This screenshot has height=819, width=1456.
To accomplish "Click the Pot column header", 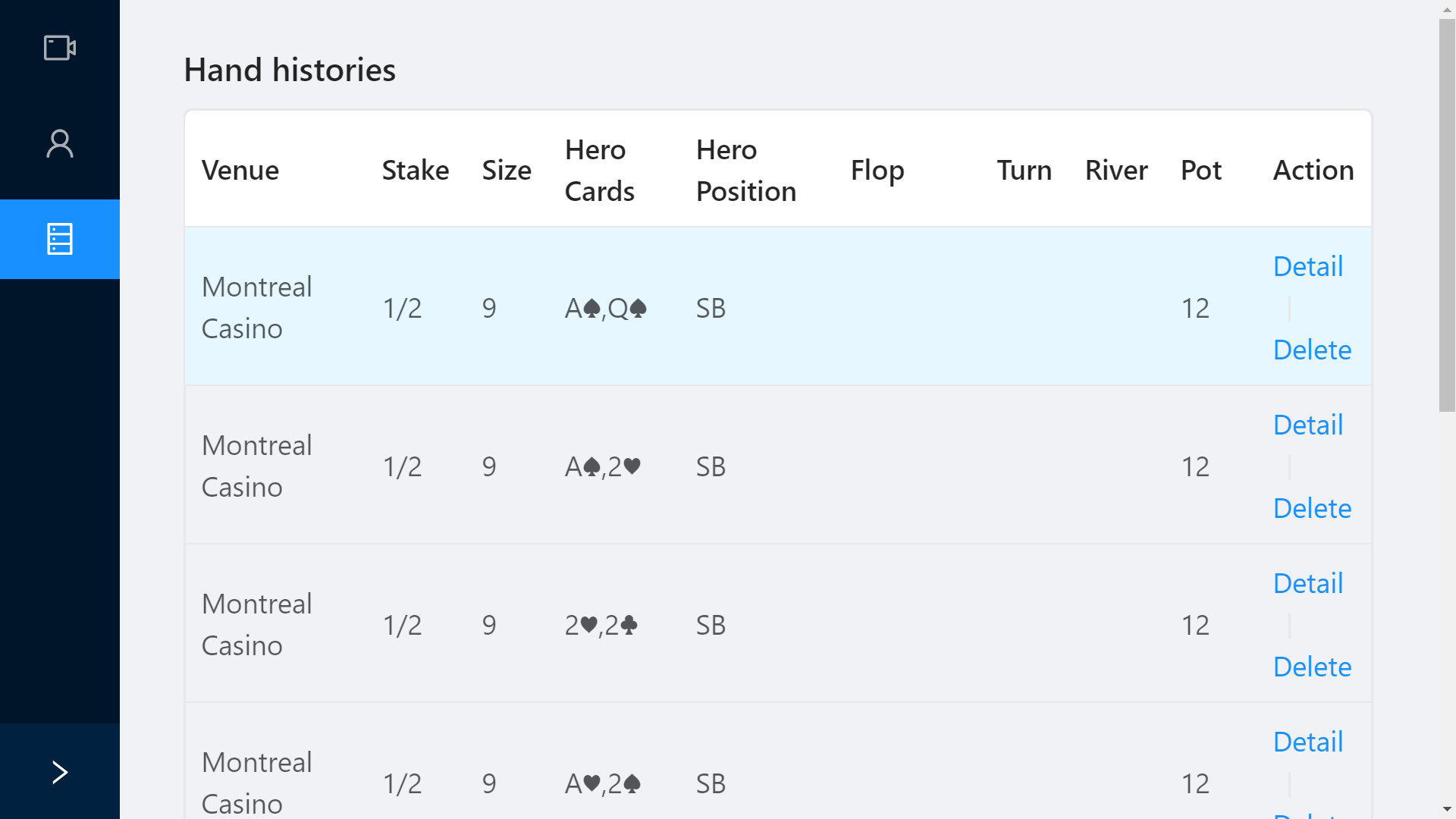I will point(1200,170).
